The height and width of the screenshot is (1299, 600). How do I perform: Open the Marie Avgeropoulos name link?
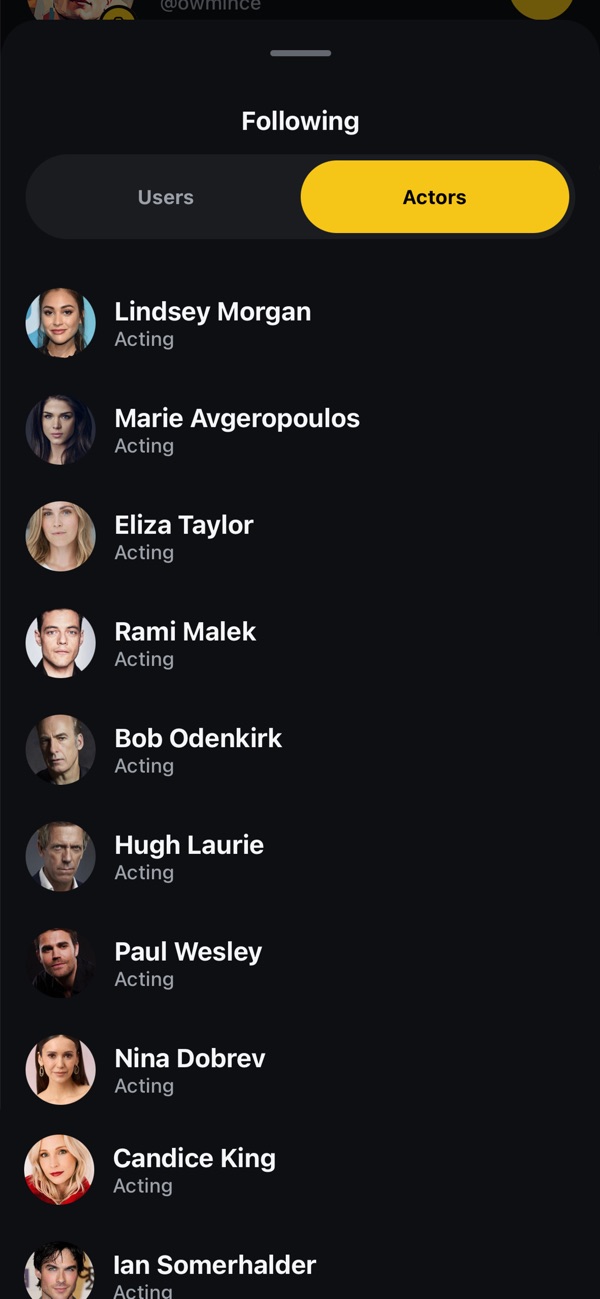point(237,418)
